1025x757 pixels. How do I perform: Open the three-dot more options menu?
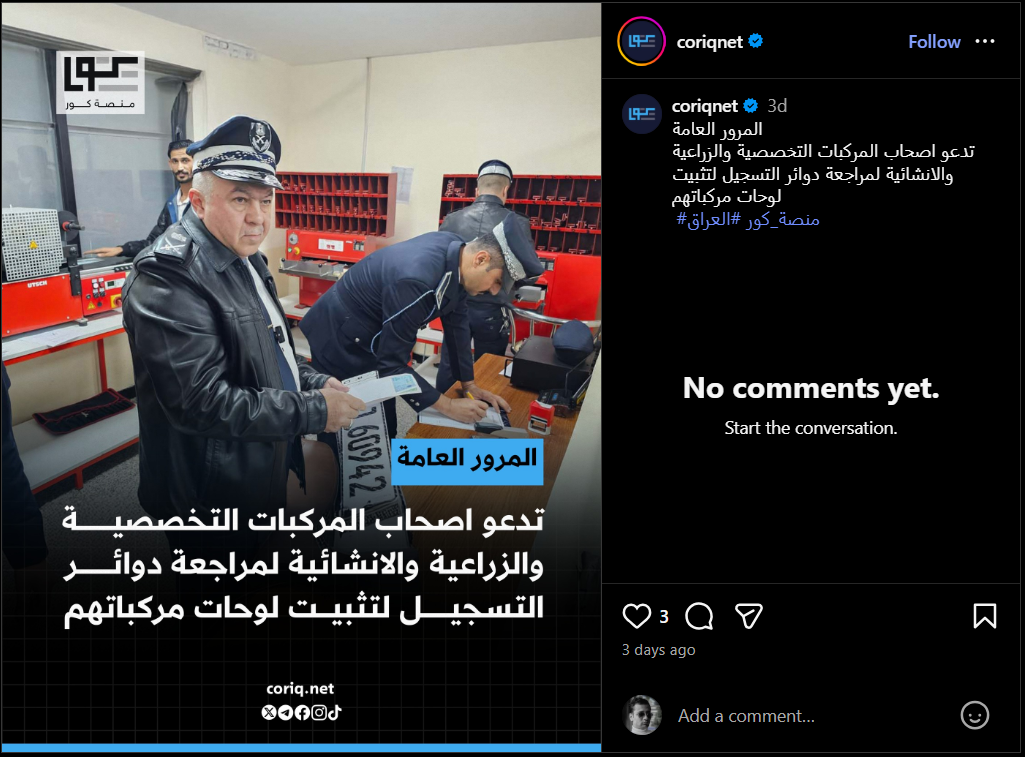(x=984, y=41)
